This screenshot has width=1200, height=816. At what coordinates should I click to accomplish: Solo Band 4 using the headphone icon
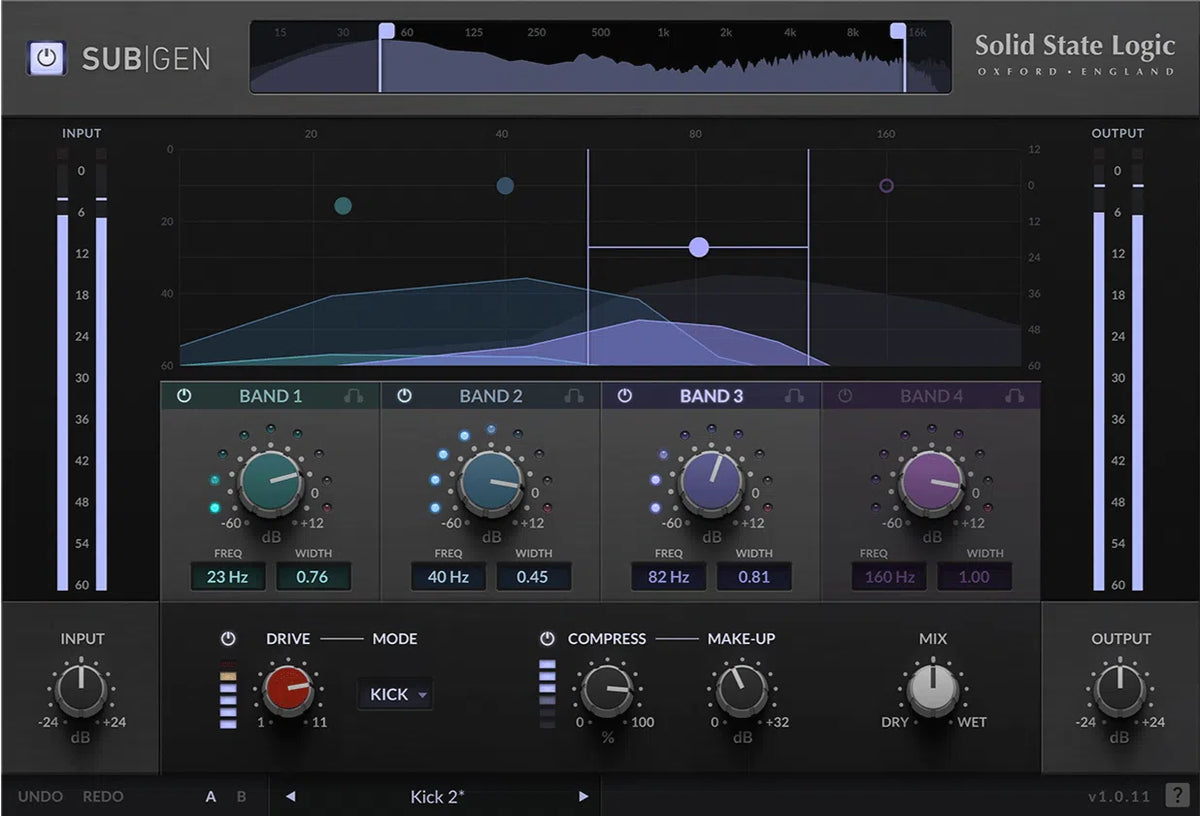click(1015, 396)
